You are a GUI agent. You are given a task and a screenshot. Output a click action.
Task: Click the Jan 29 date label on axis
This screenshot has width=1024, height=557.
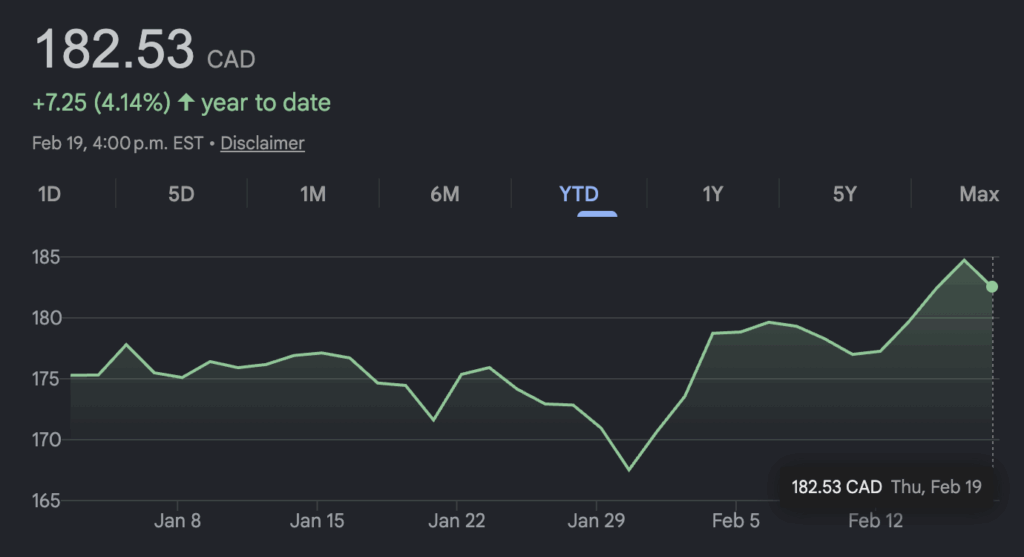(x=597, y=521)
